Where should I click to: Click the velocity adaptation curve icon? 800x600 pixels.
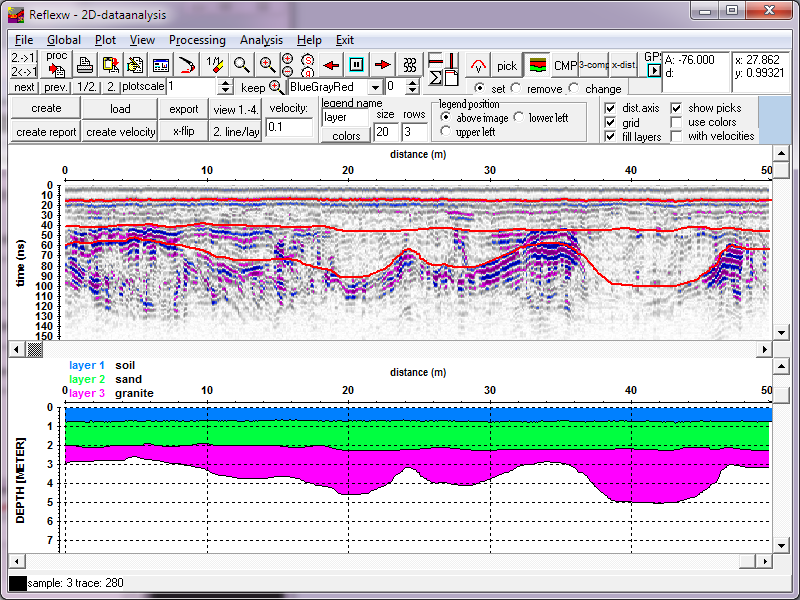click(478, 66)
